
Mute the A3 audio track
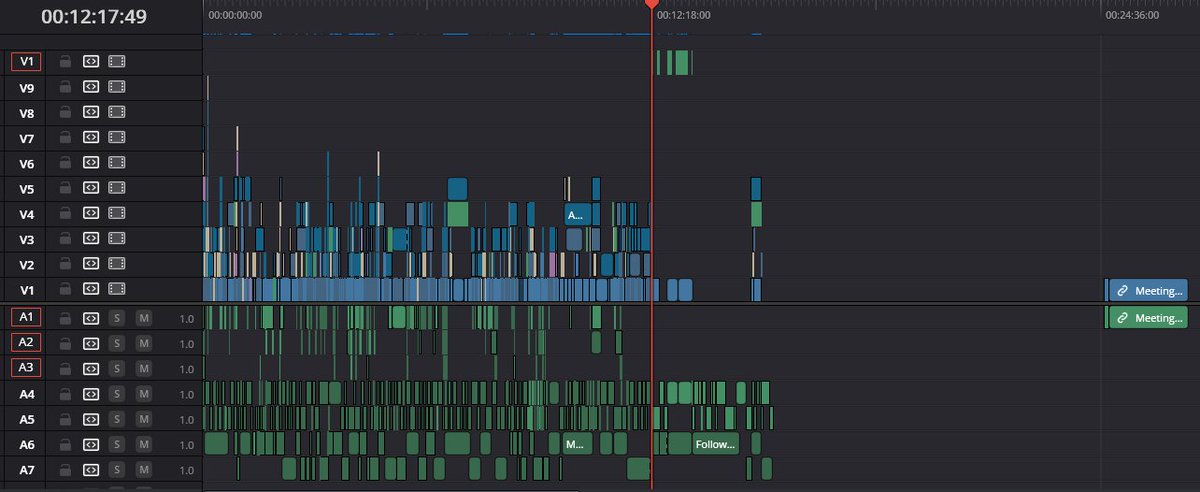144,368
